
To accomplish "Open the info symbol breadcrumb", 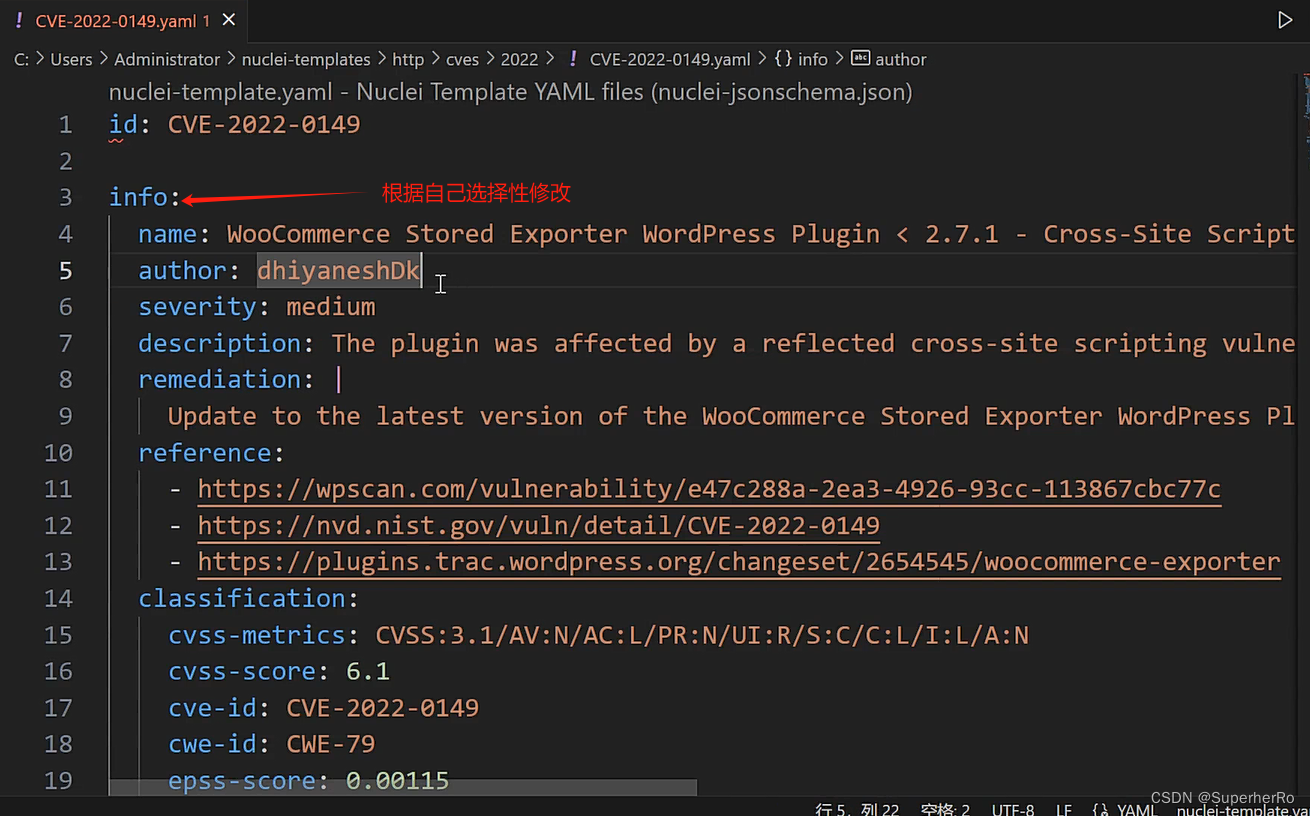I will coord(813,59).
